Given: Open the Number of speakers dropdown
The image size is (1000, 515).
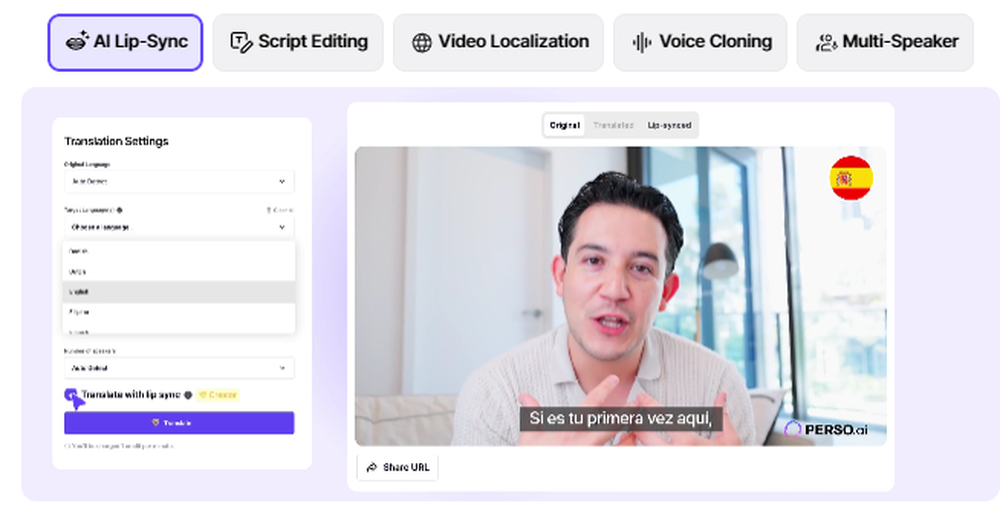Looking at the screenshot, I should click(x=179, y=368).
